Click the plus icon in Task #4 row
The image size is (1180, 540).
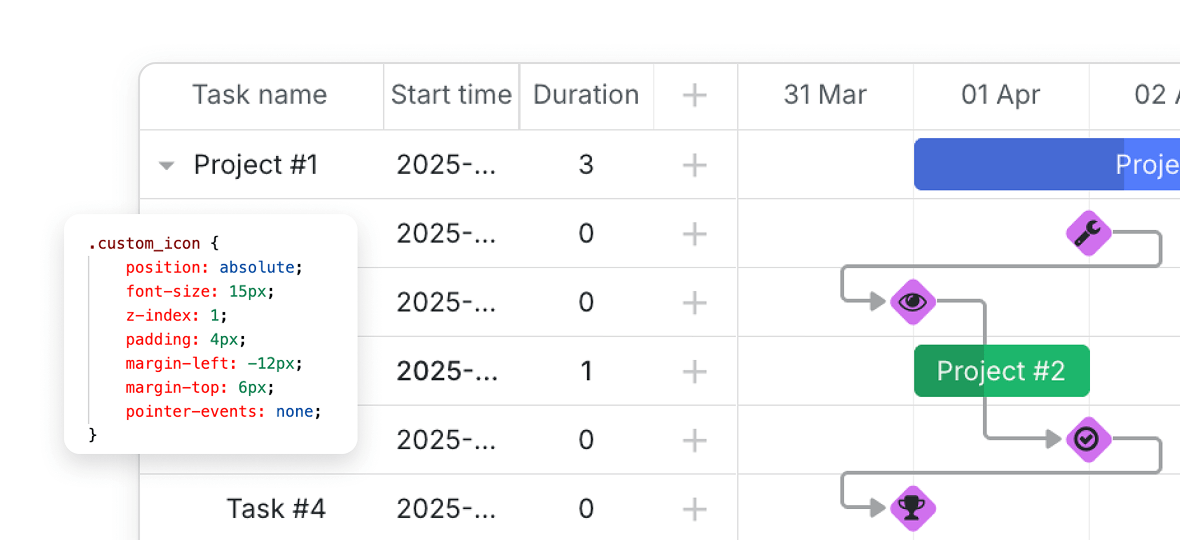click(x=694, y=509)
